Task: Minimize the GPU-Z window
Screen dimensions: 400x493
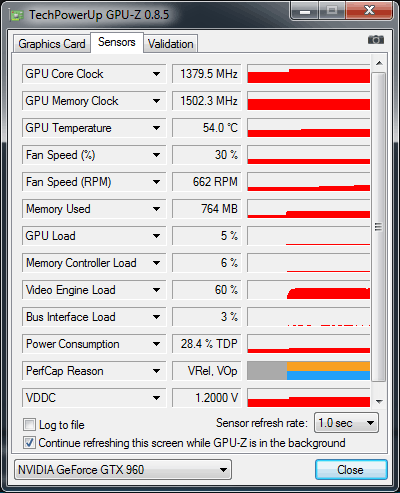Action: tap(305, 11)
